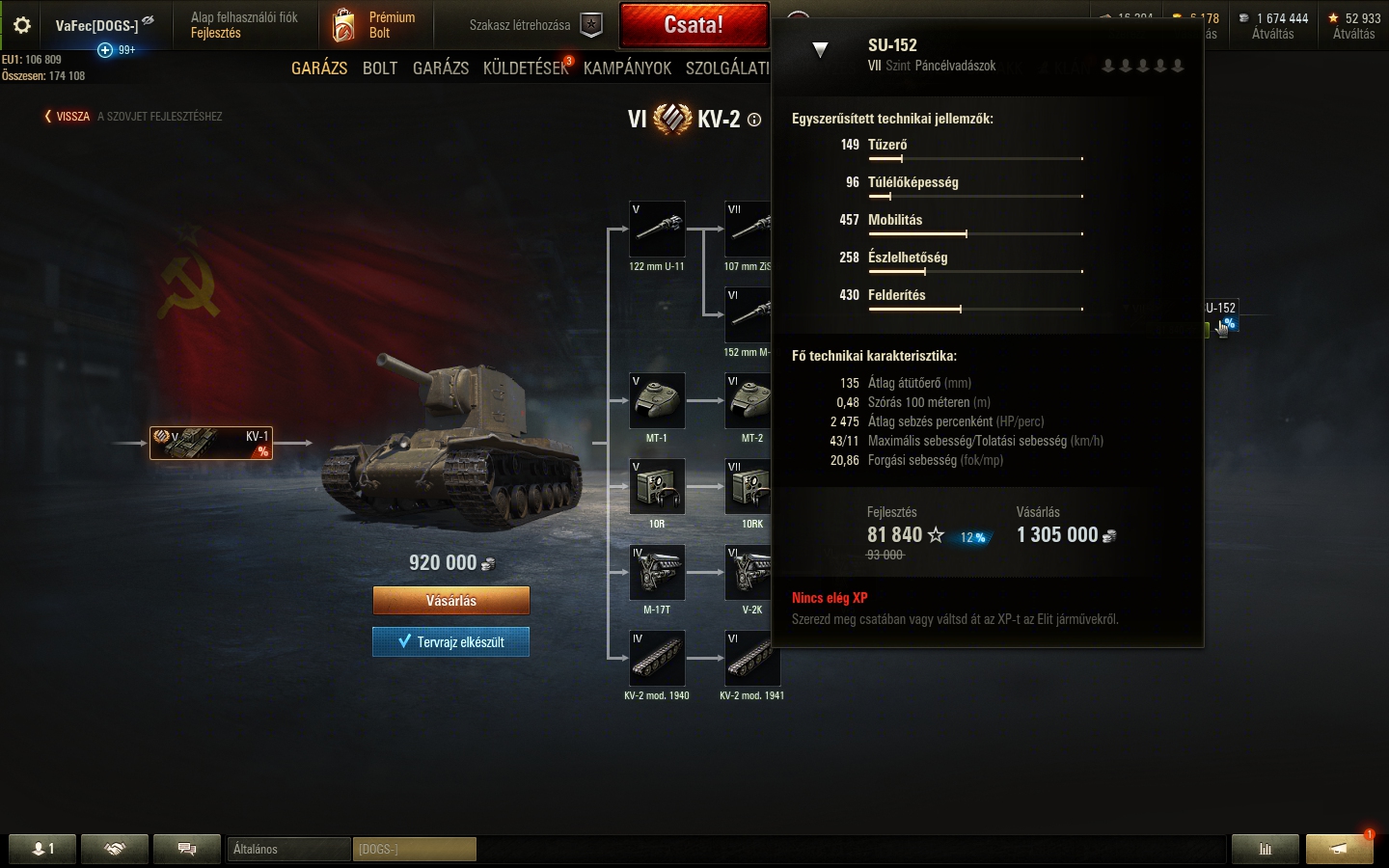Select the KV-2 mod. 1940 tracks module
The width and height of the screenshot is (1389, 868).
click(x=657, y=659)
